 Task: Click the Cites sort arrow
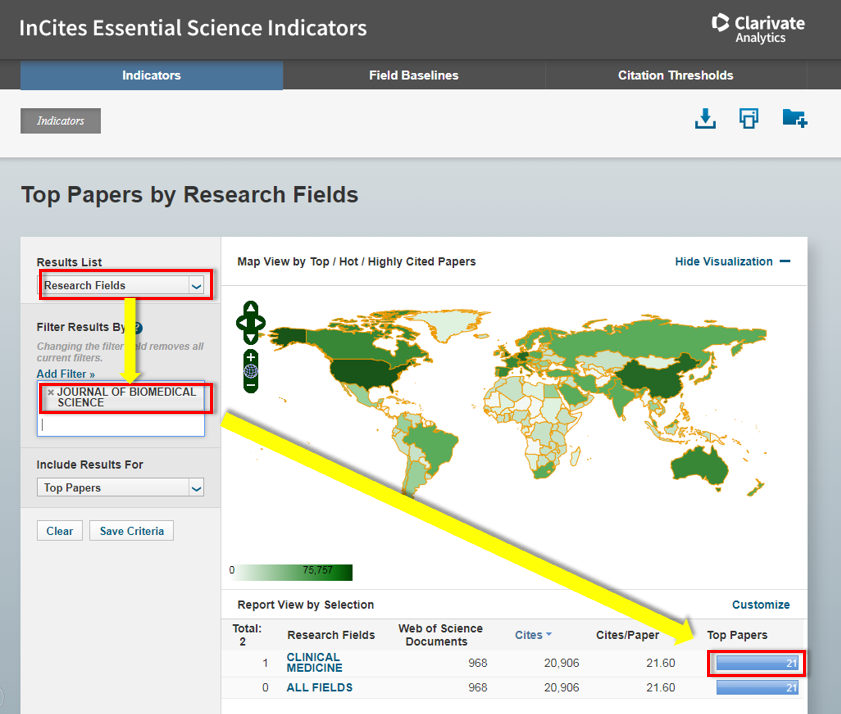549,634
